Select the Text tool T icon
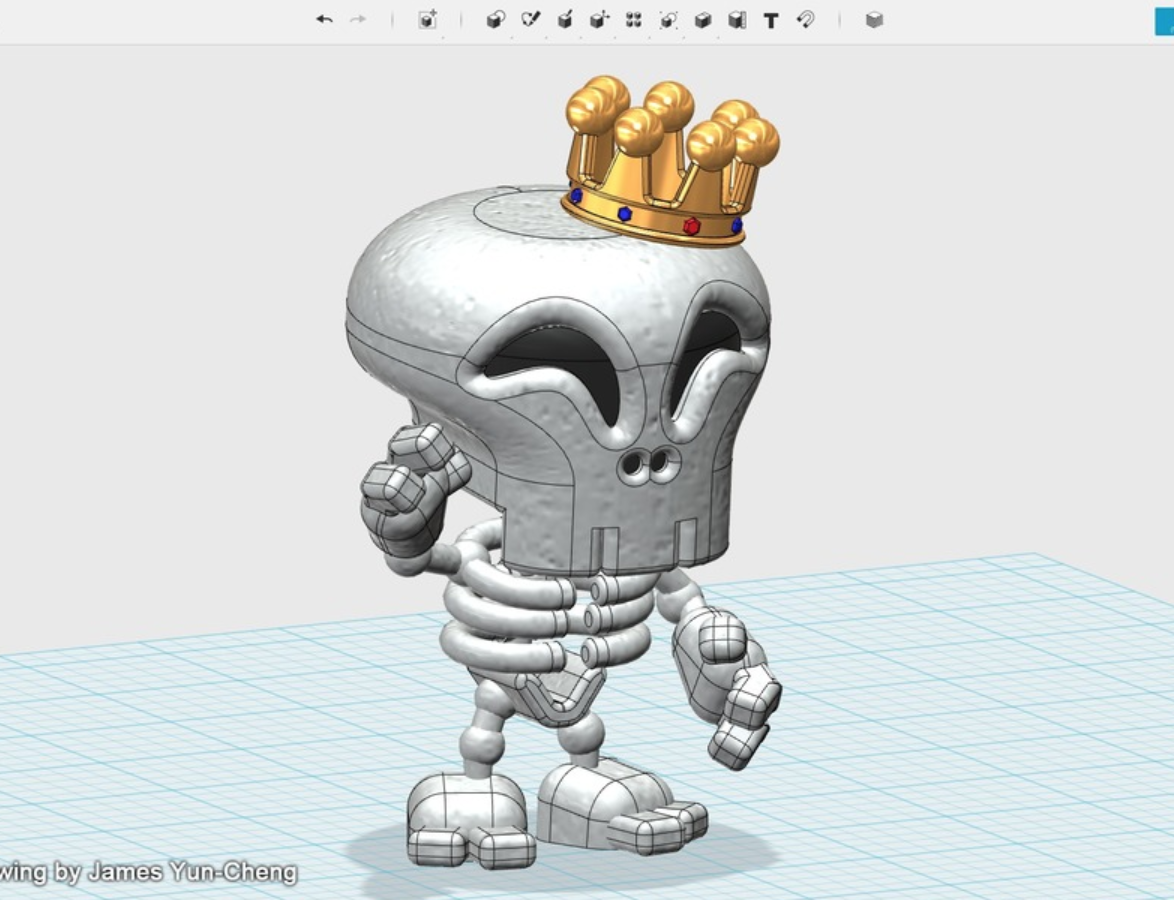This screenshot has width=1174, height=900. [771, 20]
